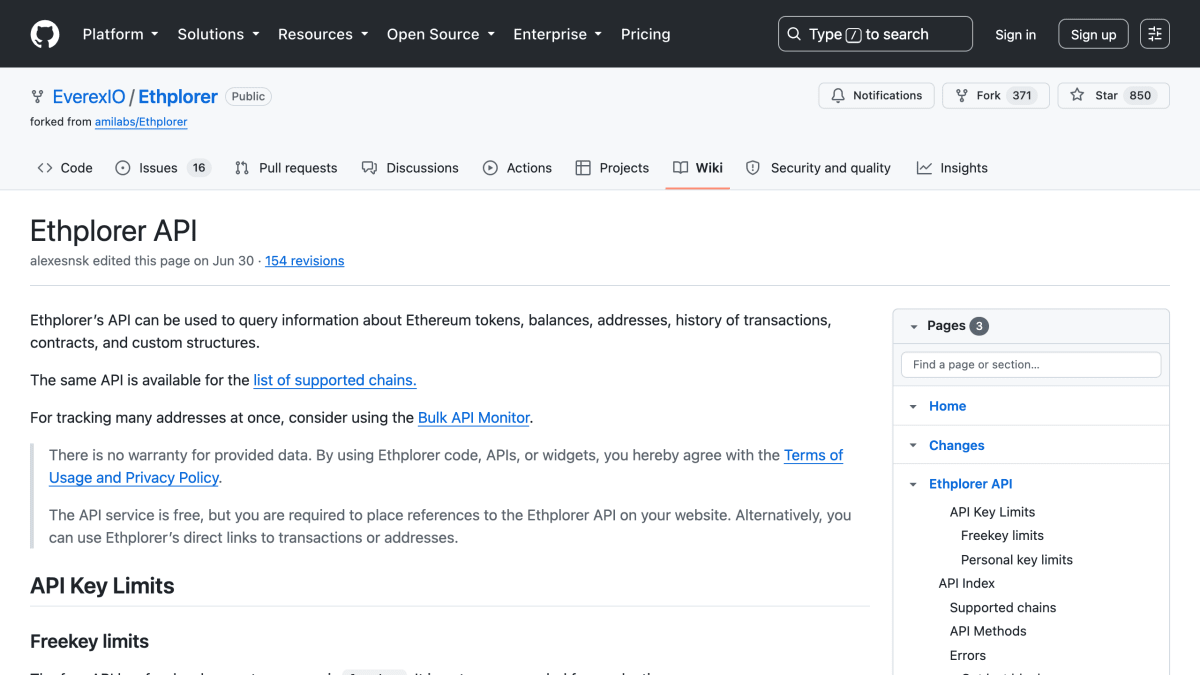This screenshot has height=675, width=1200.
Task: Jump to Errors section in sidebar
Action: click(x=968, y=656)
